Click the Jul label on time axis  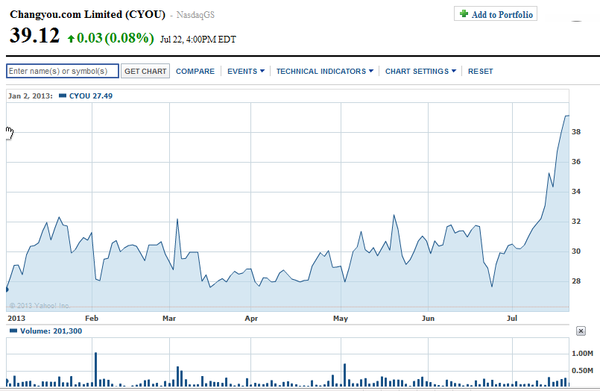512,318
